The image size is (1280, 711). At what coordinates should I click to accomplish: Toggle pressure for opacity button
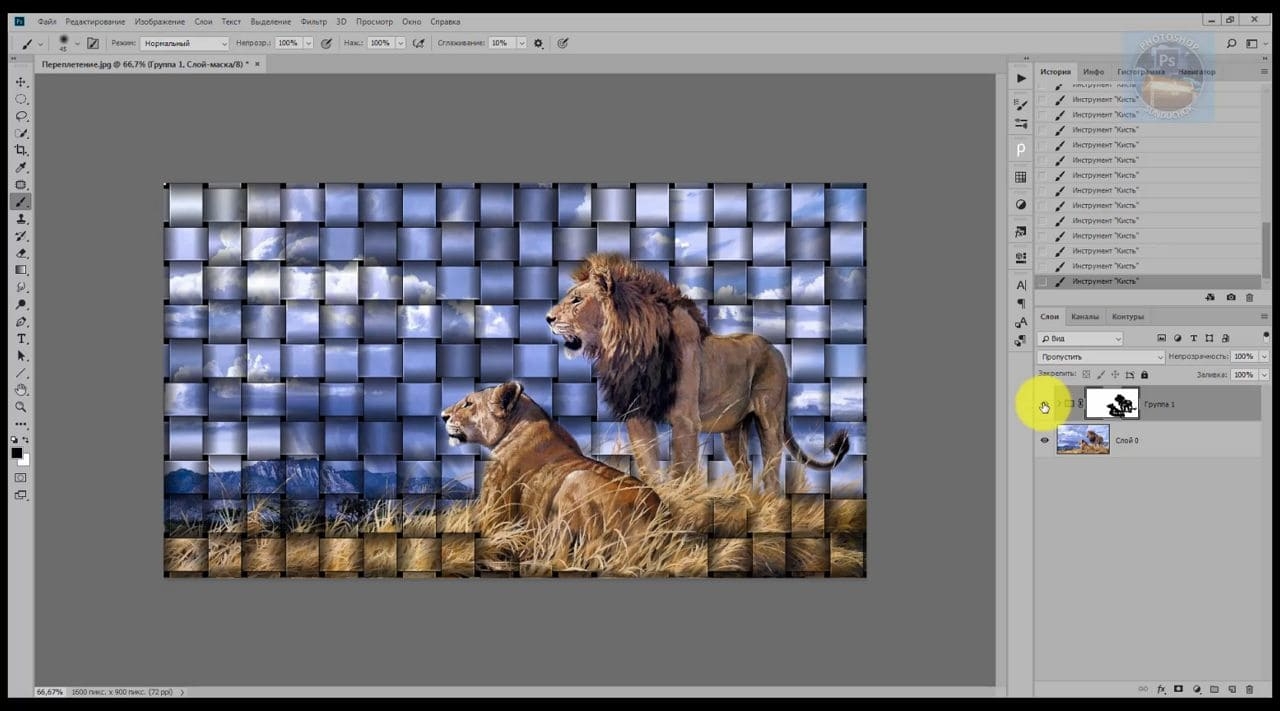coord(326,43)
